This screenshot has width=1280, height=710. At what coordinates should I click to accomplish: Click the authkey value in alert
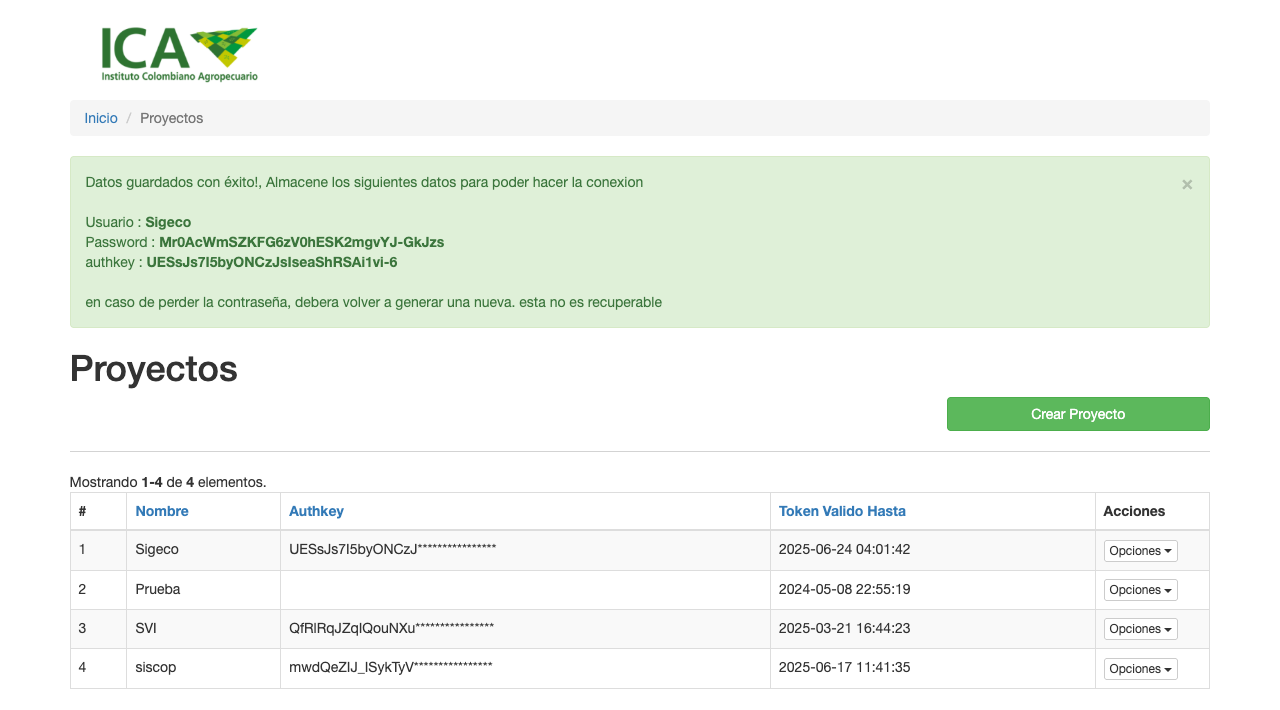click(x=271, y=262)
